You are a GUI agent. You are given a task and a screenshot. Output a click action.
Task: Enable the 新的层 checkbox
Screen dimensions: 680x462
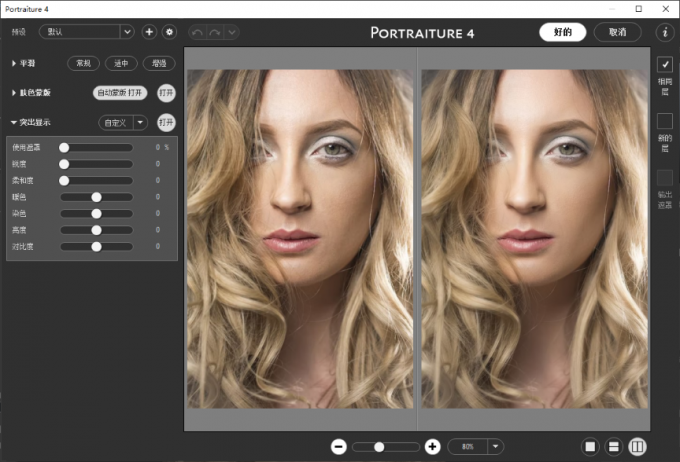click(x=665, y=121)
